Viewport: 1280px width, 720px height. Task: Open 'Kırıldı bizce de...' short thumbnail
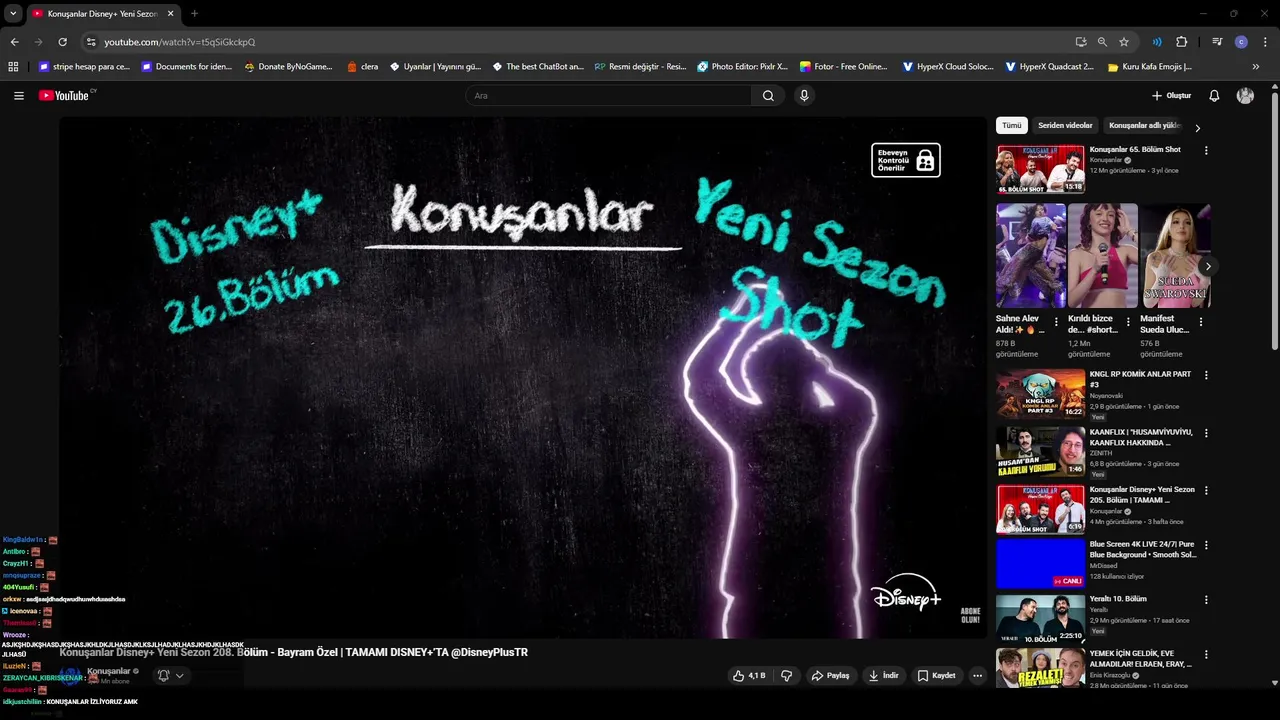point(1103,256)
